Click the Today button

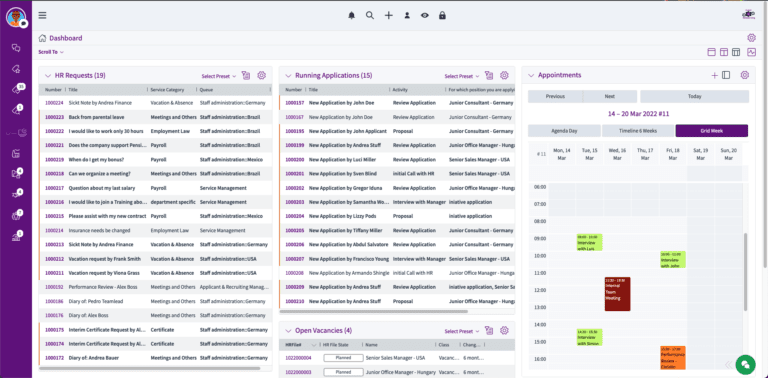[x=695, y=96]
